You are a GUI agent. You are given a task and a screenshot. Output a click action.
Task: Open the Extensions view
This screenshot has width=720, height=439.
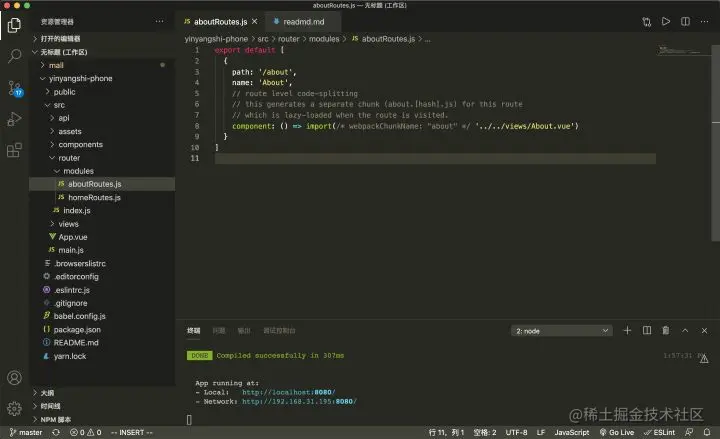[x=14, y=150]
